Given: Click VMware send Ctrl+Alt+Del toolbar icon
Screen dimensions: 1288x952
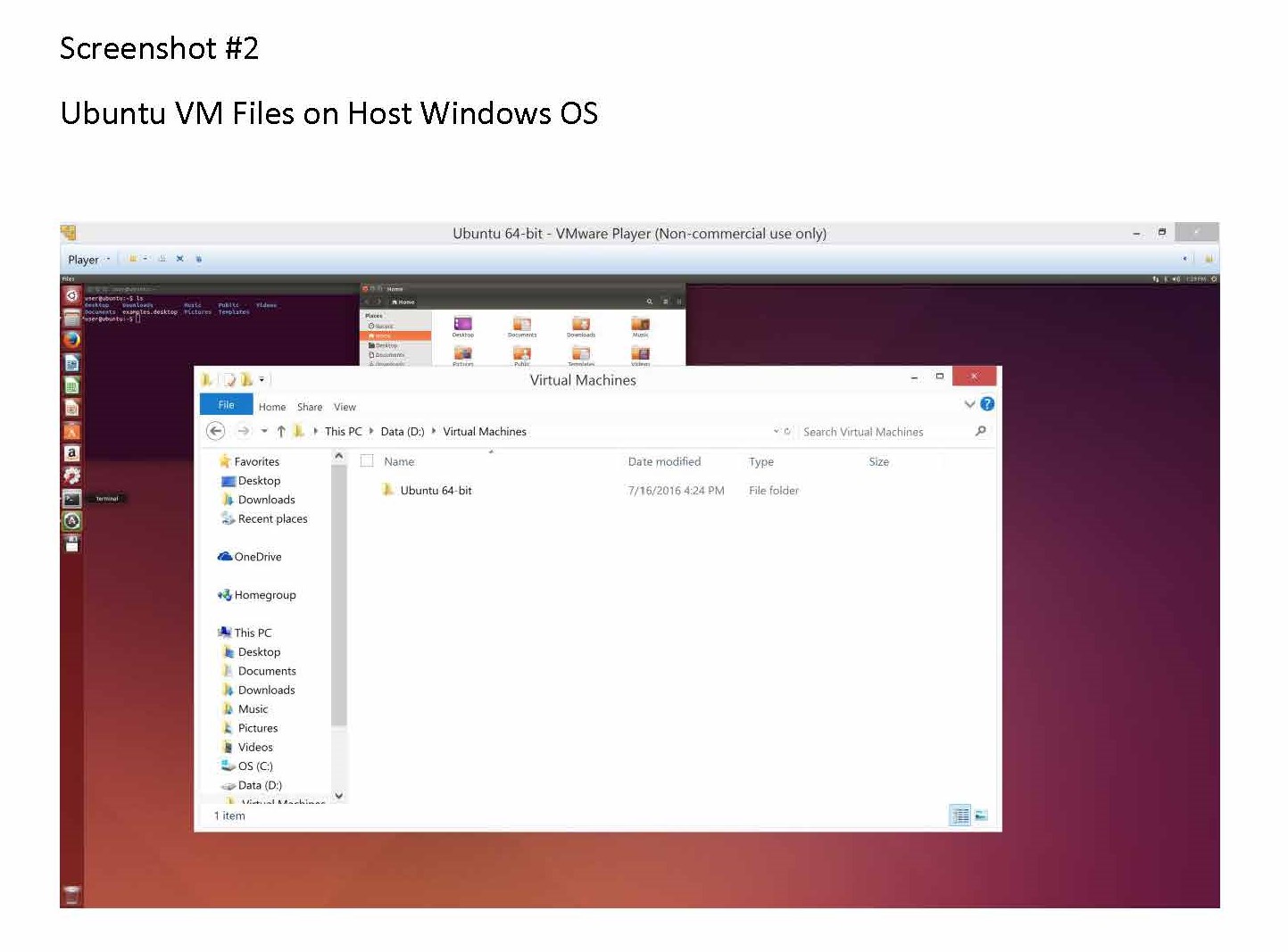Looking at the screenshot, I should [162, 259].
